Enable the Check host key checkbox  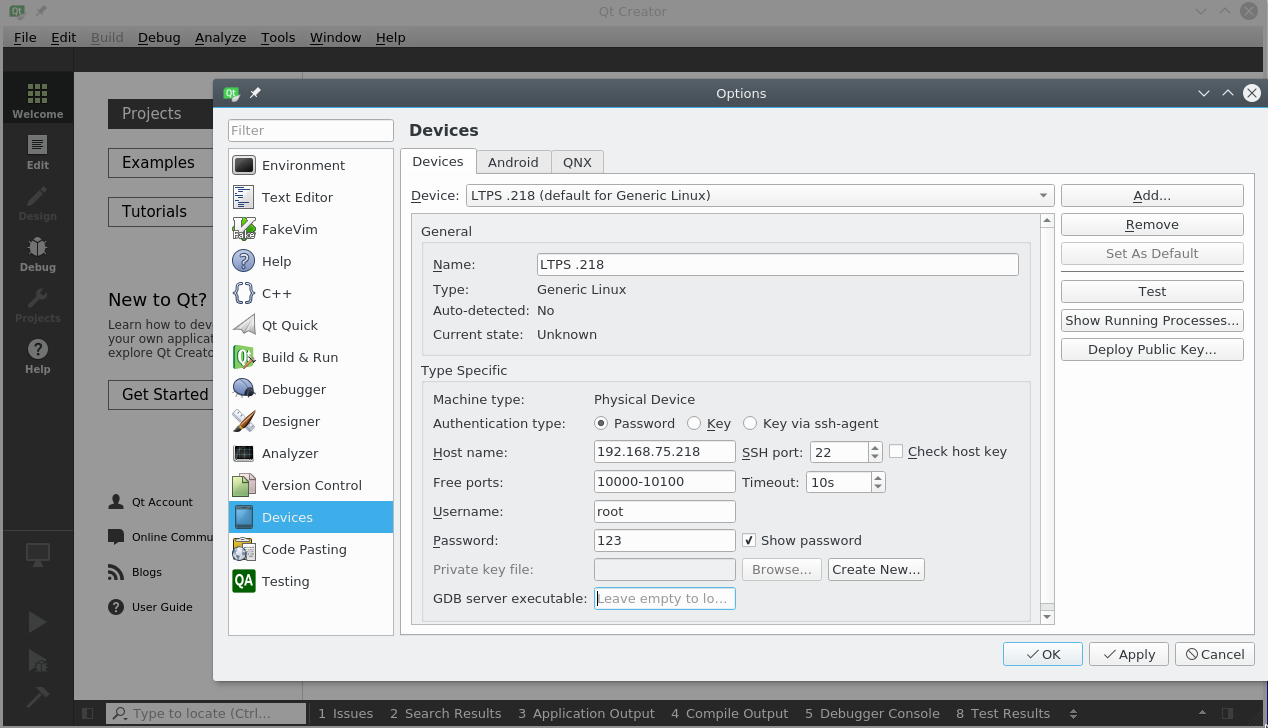click(896, 452)
